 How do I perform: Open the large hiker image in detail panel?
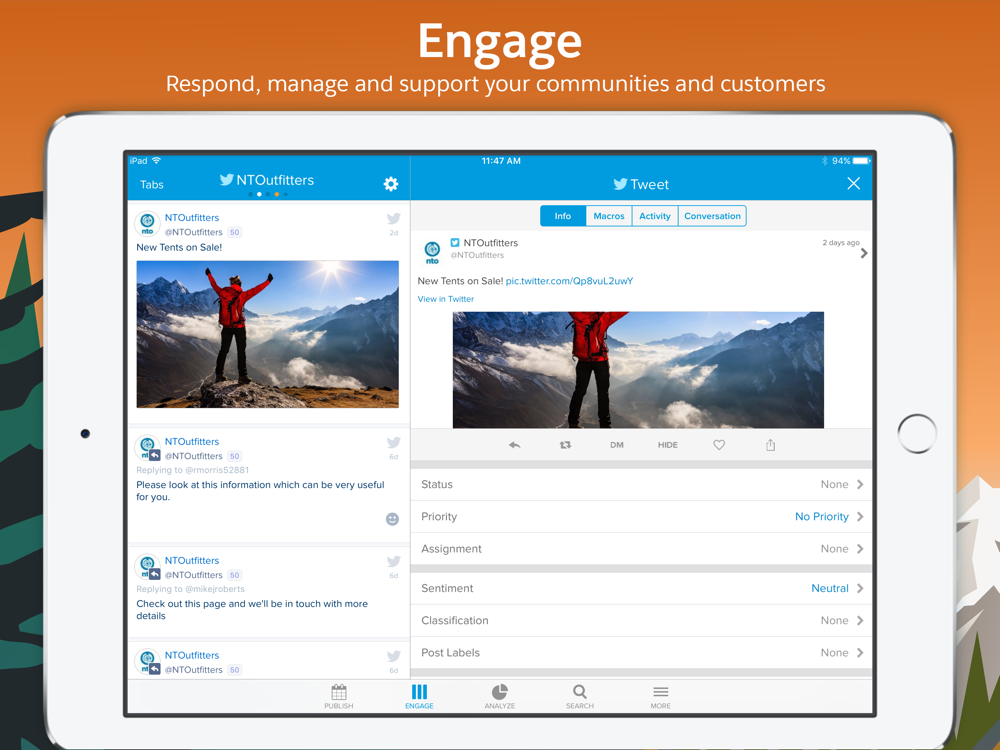tap(638, 370)
